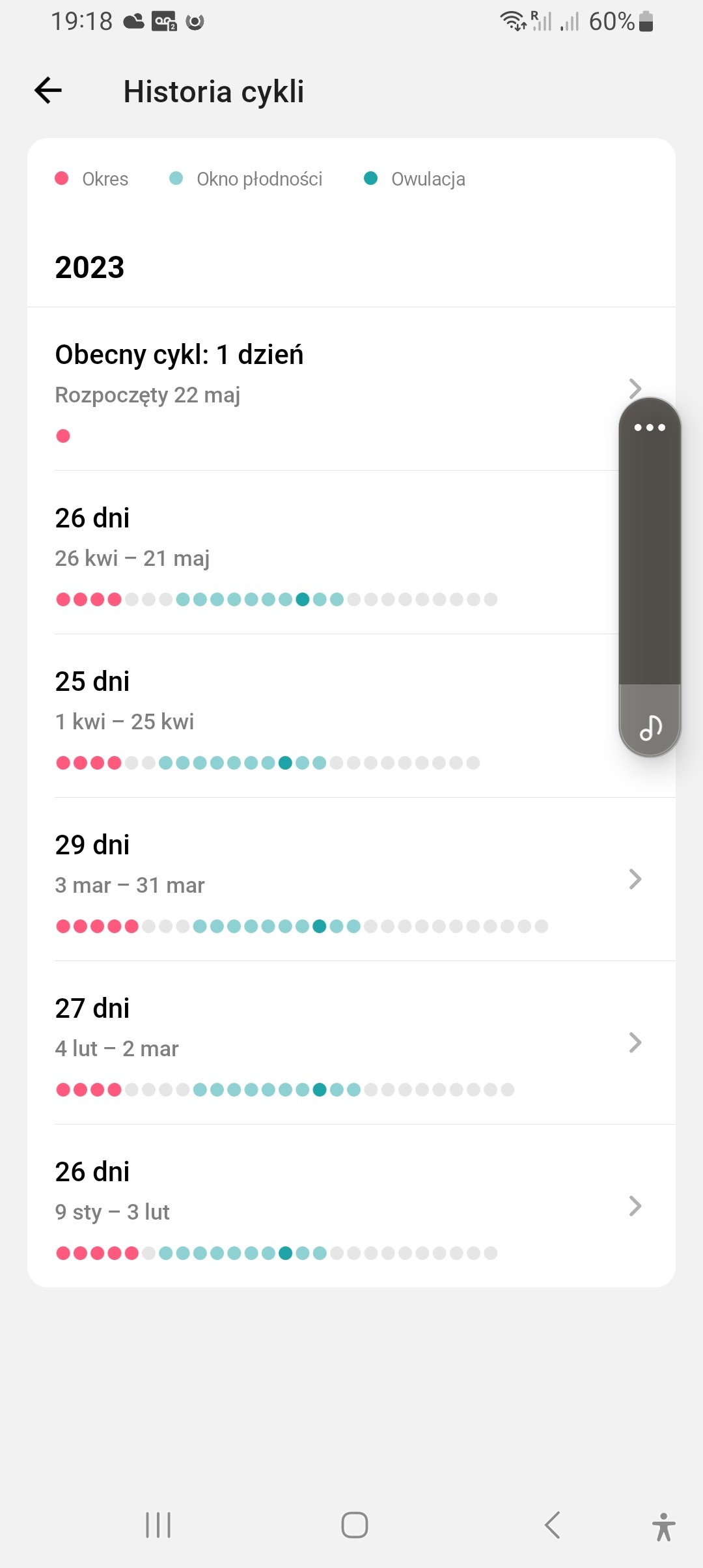The height and width of the screenshot is (1568, 703).
Task: Tap the battery icon in status bar
Action: click(x=646, y=21)
